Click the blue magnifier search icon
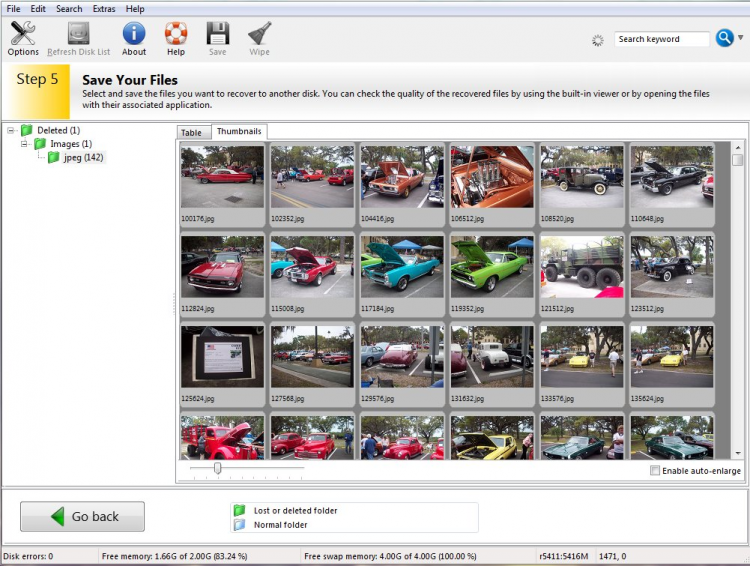 (x=725, y=39)
